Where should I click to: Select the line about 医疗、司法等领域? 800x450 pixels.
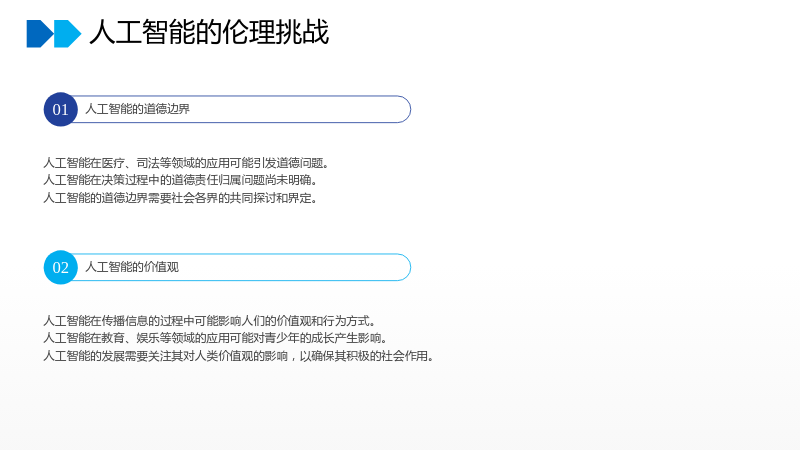point(187,163)
